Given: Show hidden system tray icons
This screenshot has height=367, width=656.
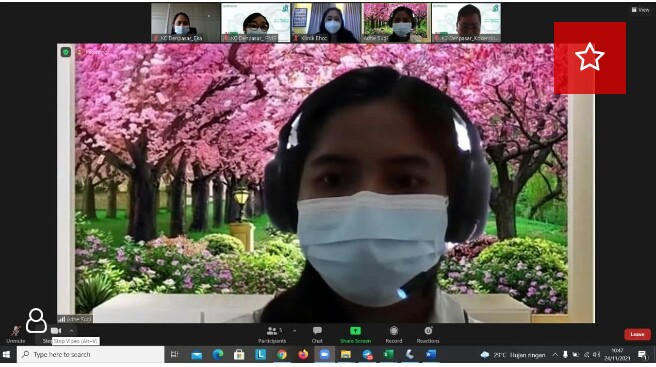Looking at the screenshot, I should point(555,355).
